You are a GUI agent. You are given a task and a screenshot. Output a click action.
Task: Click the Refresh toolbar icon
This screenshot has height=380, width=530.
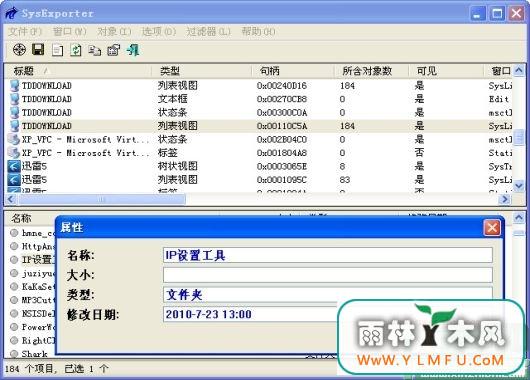pyautogui.click(x=76, y=50)
